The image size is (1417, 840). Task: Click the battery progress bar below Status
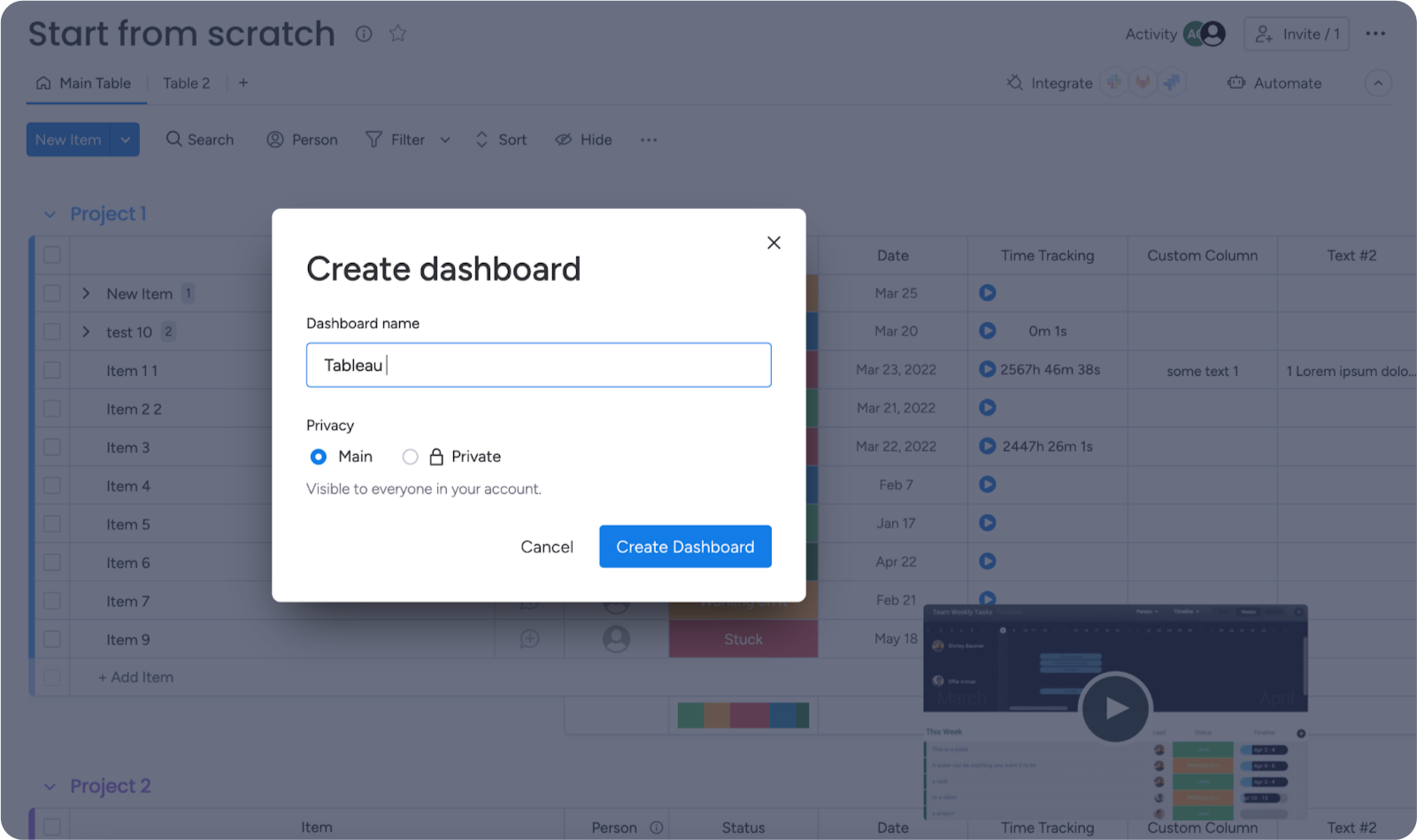tap(743, 714)
